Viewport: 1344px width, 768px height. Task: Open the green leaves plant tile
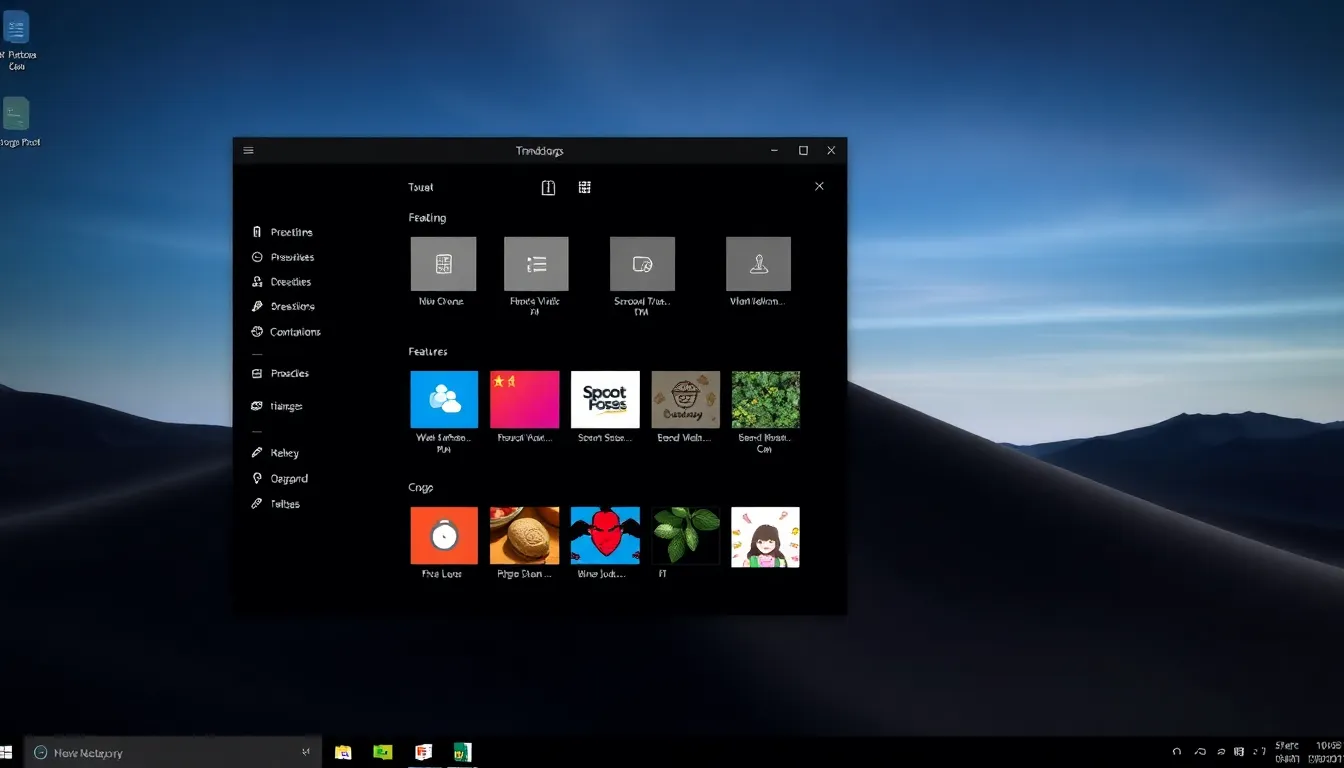point(686,536)
